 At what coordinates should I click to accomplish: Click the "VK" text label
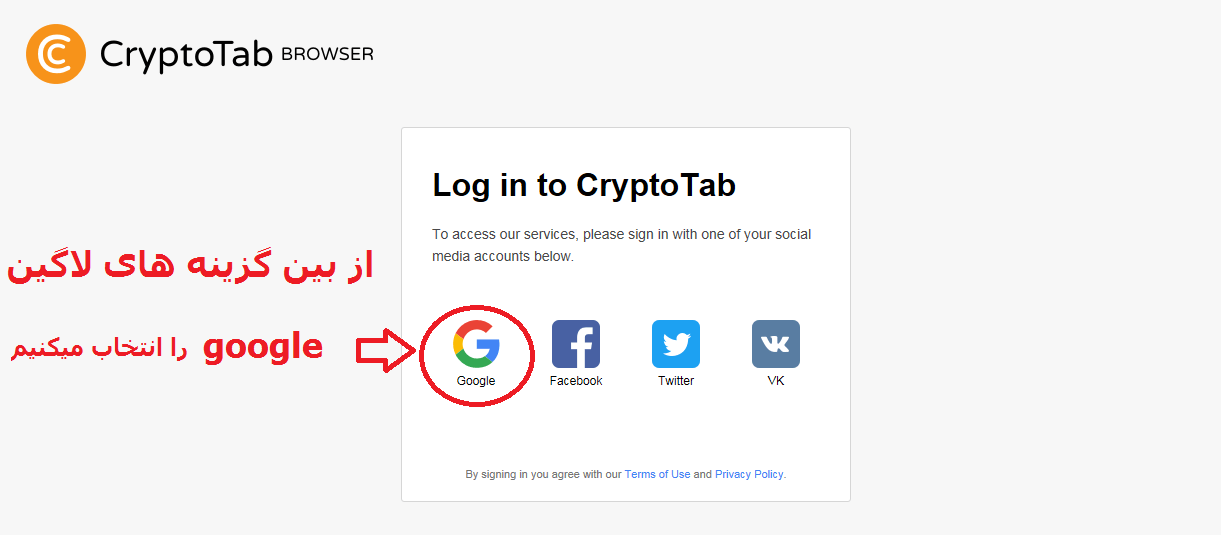click(x=776, y=381)
